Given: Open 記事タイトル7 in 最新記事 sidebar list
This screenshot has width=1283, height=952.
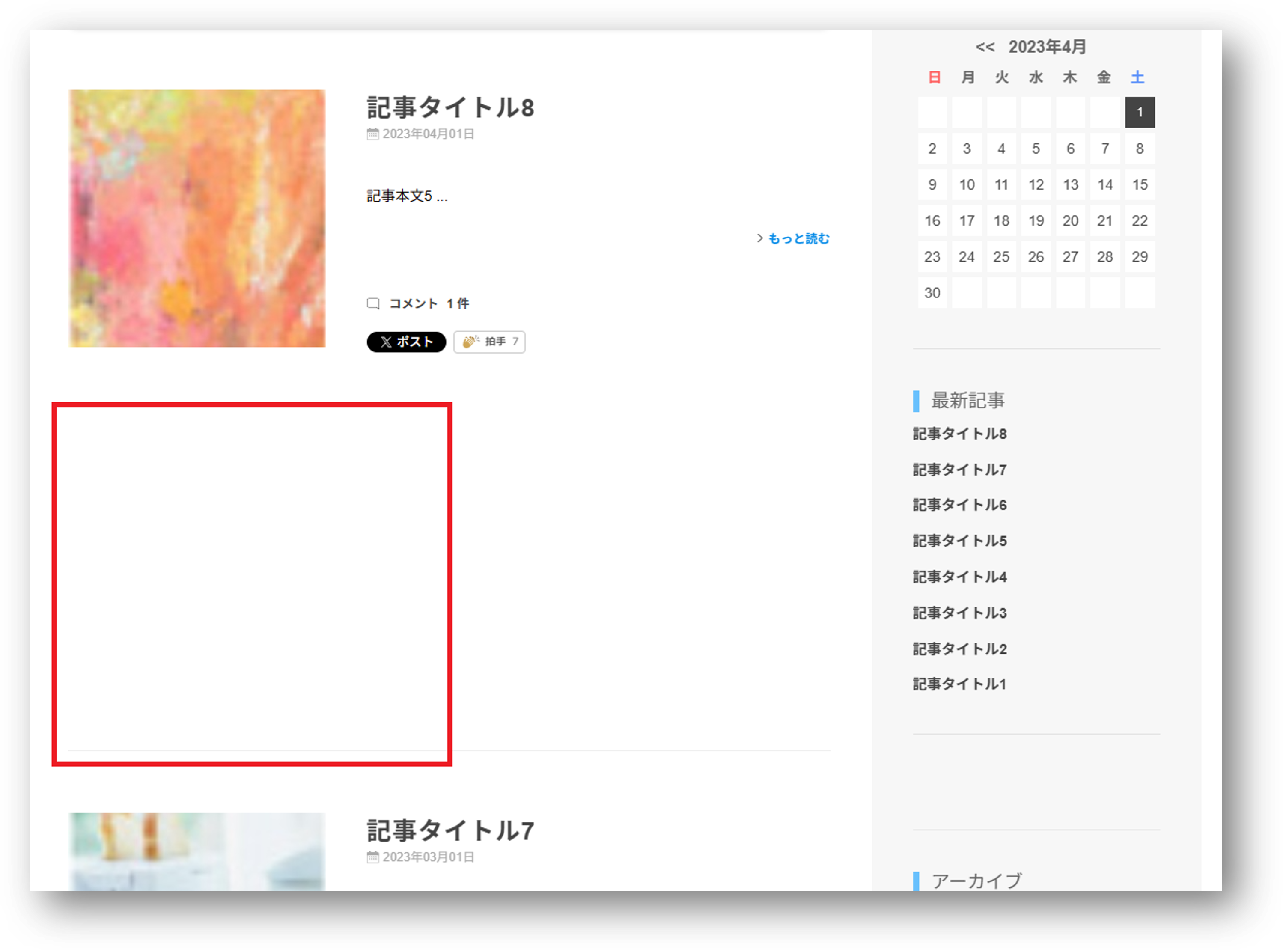Looking at the screenshot, I should [x=960, y=470].
